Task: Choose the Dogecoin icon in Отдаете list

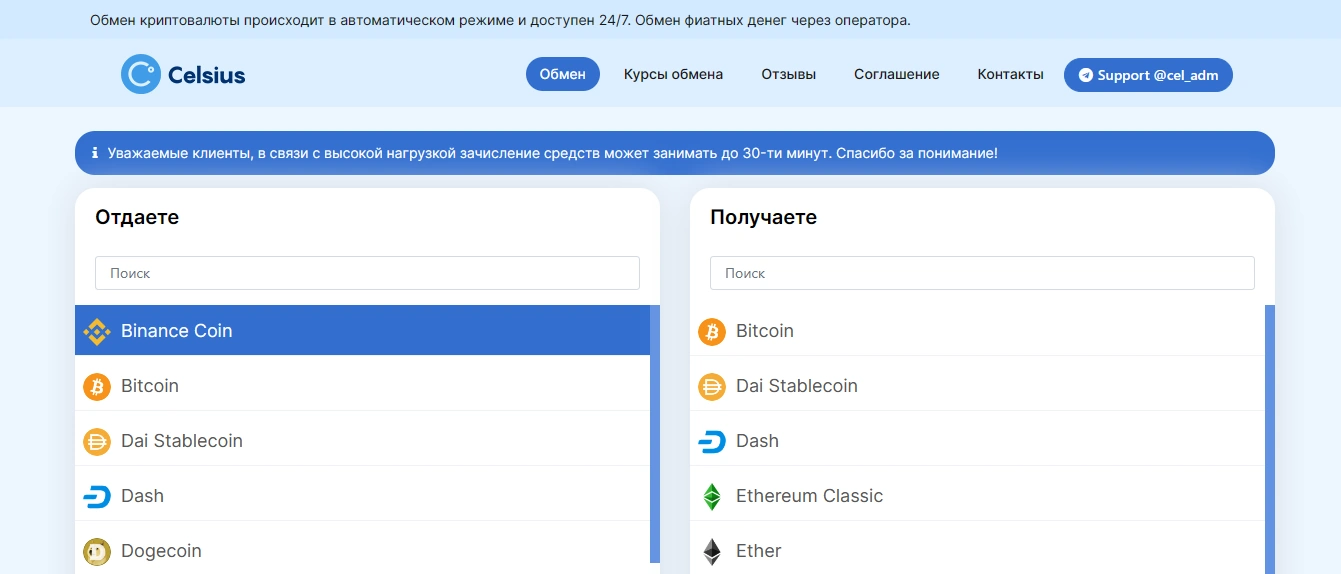Action: point(97,551)
